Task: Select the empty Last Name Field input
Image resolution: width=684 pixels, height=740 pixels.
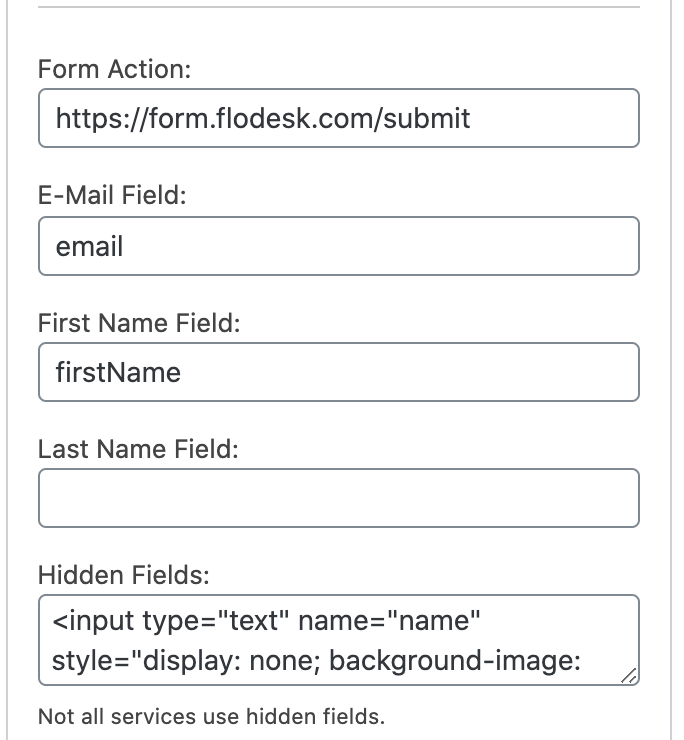Action: (x=338, y=498)
